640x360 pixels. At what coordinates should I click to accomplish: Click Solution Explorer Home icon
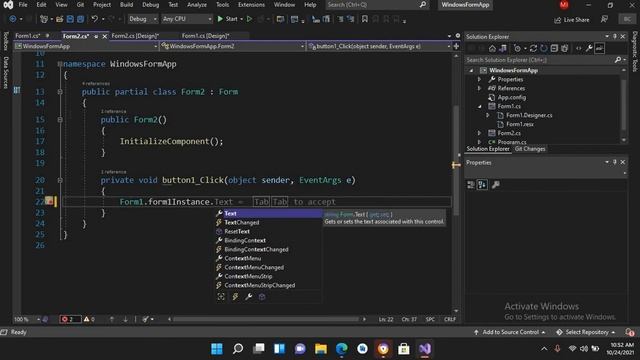[x=493, y=49]
